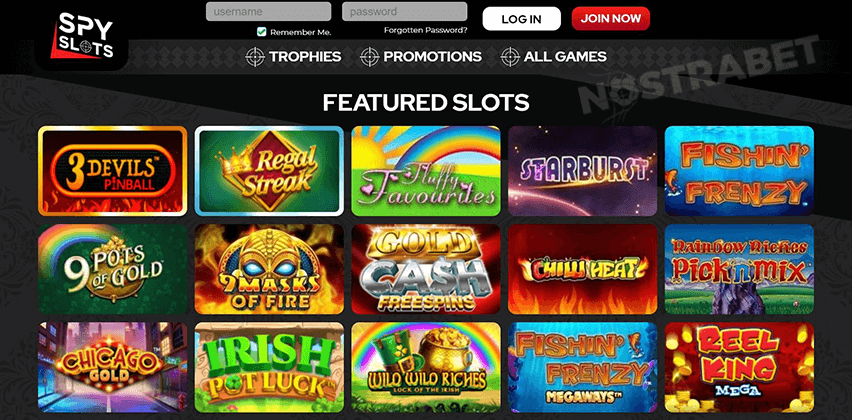Image resolution: width=852 pixels, height=420 pixels.
Task: Open the Trophies menu item
Action: coord(305,57)
